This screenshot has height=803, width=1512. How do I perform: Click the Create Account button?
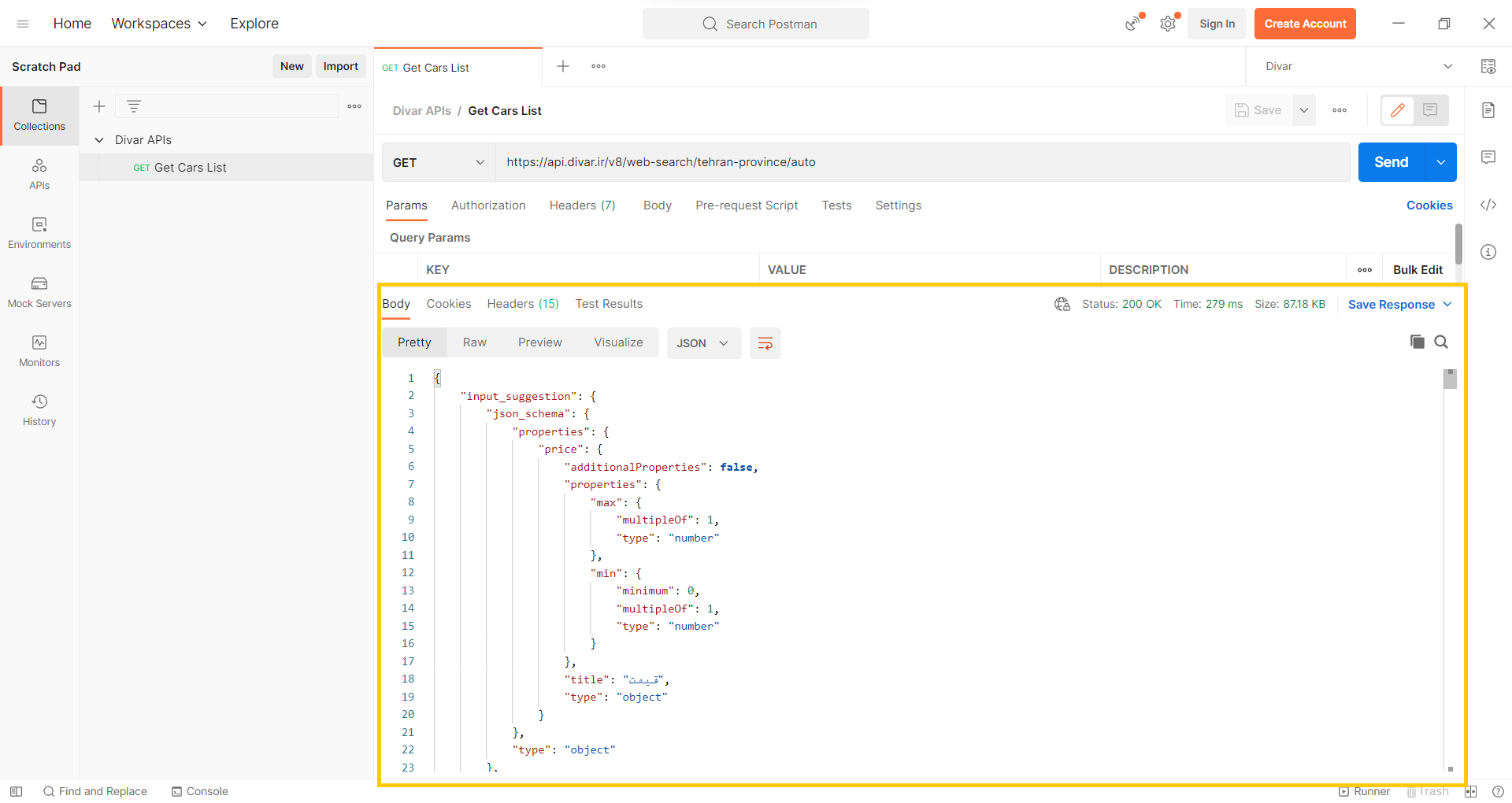pos(1305,24)
